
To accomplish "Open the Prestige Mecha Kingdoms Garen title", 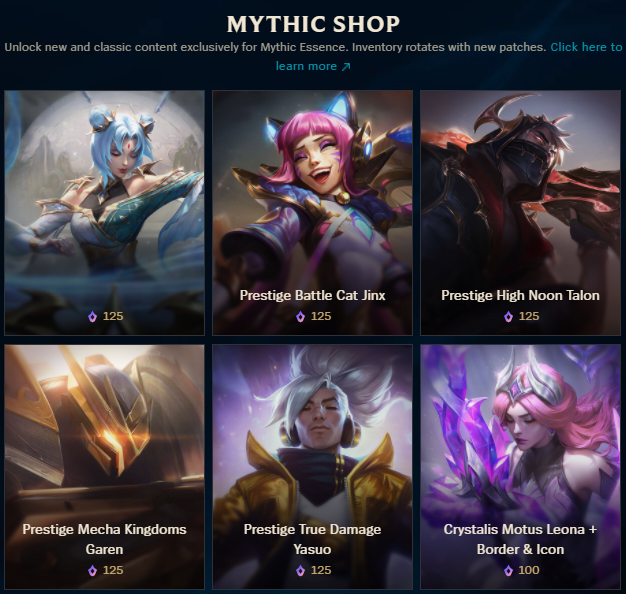I will pos(104,539).
